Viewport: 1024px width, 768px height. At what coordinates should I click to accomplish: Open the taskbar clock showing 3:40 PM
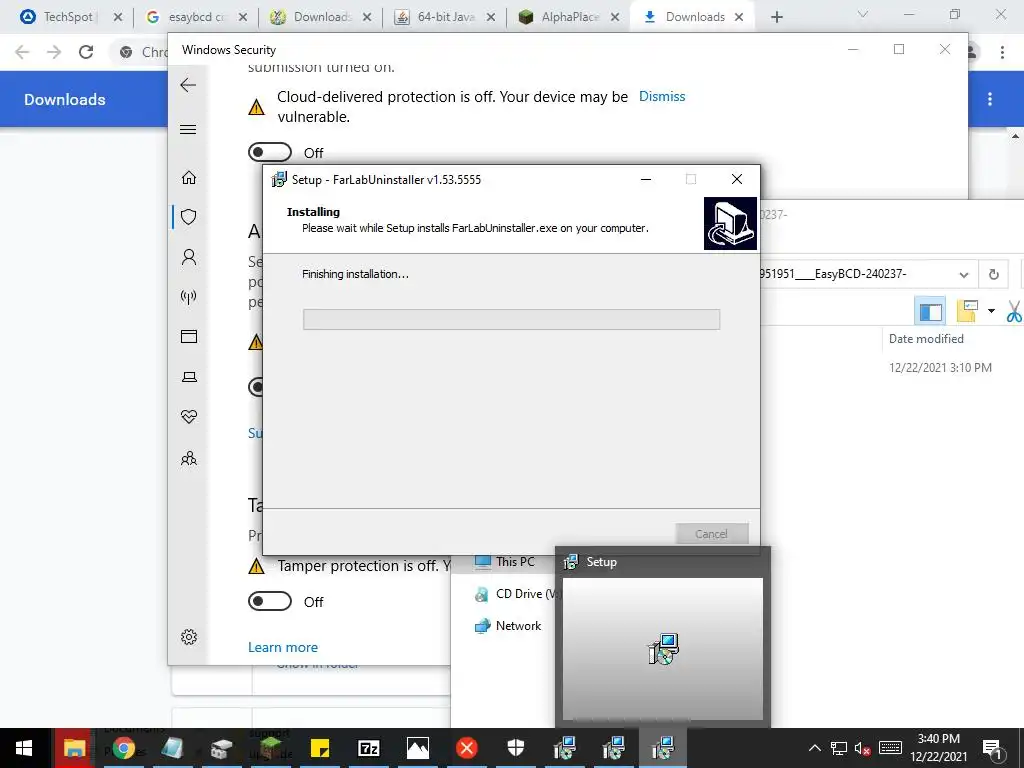point(938,748)
